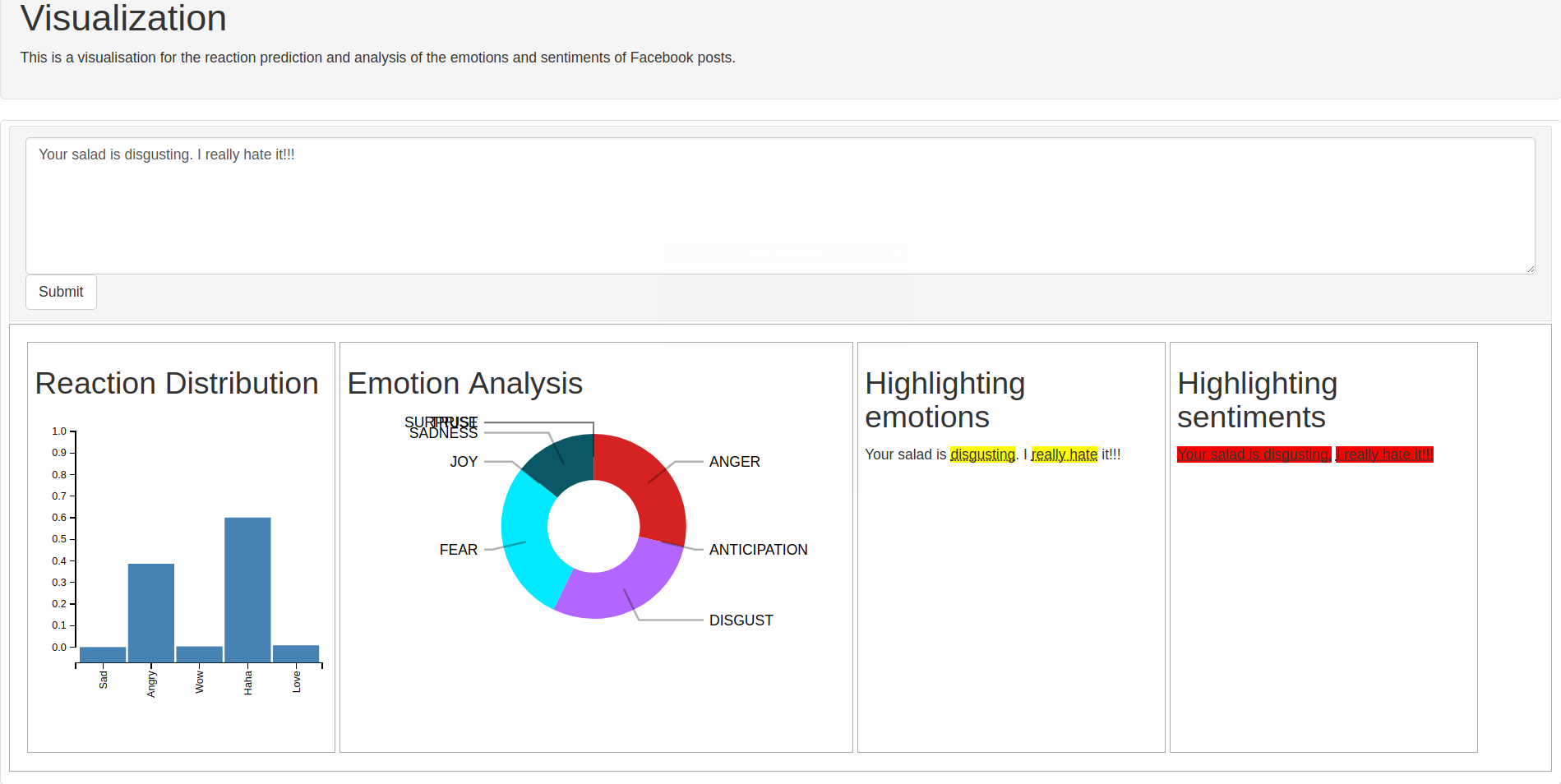Click the ANTICIPATION chart label
1561x784 pixels.
(758, 550)
